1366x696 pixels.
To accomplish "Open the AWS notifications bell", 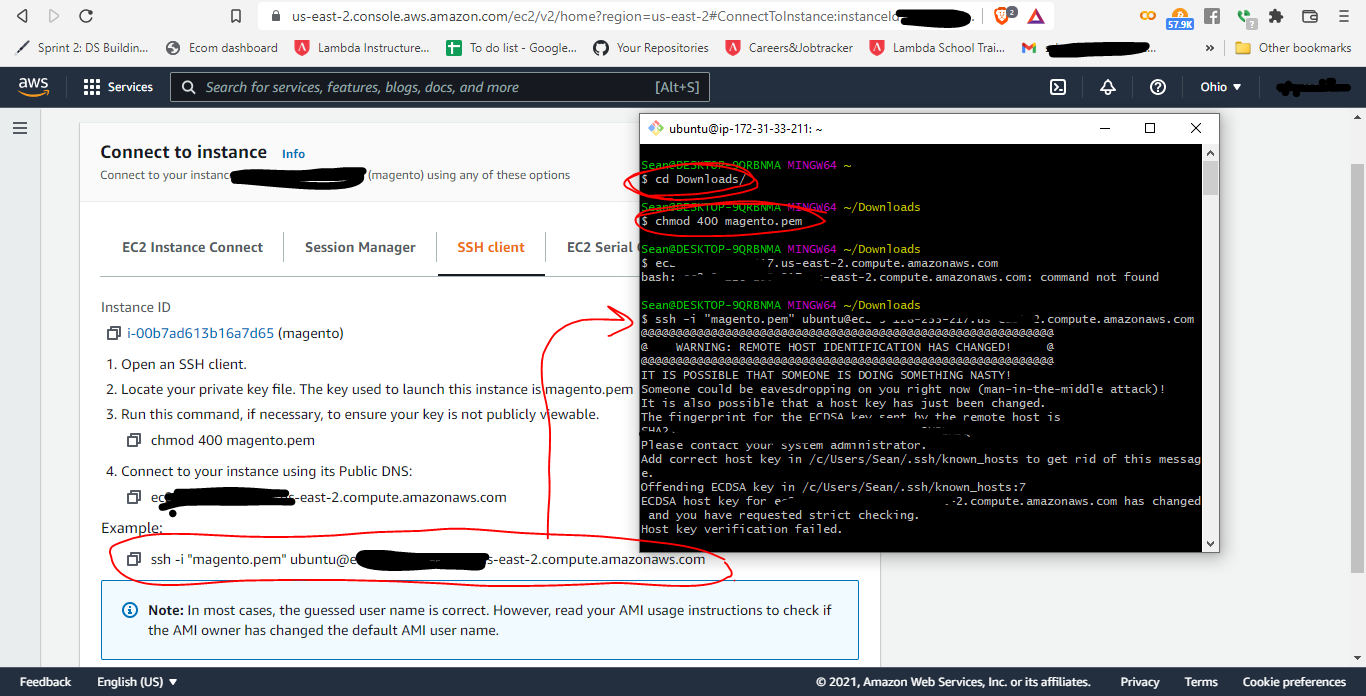I will pyautogui.click(x=1108, y=87).
